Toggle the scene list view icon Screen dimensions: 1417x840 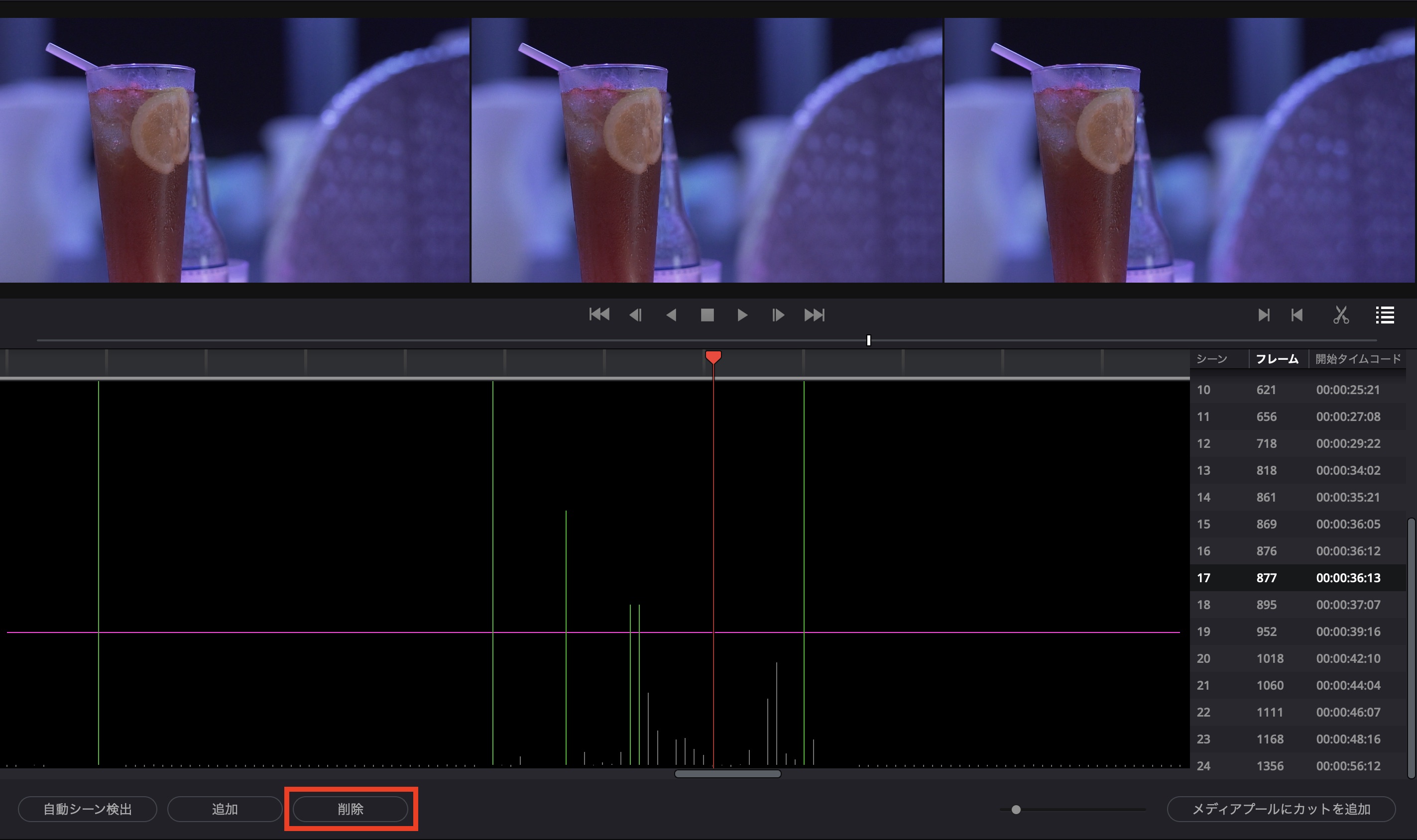(x=1385, y=315)
